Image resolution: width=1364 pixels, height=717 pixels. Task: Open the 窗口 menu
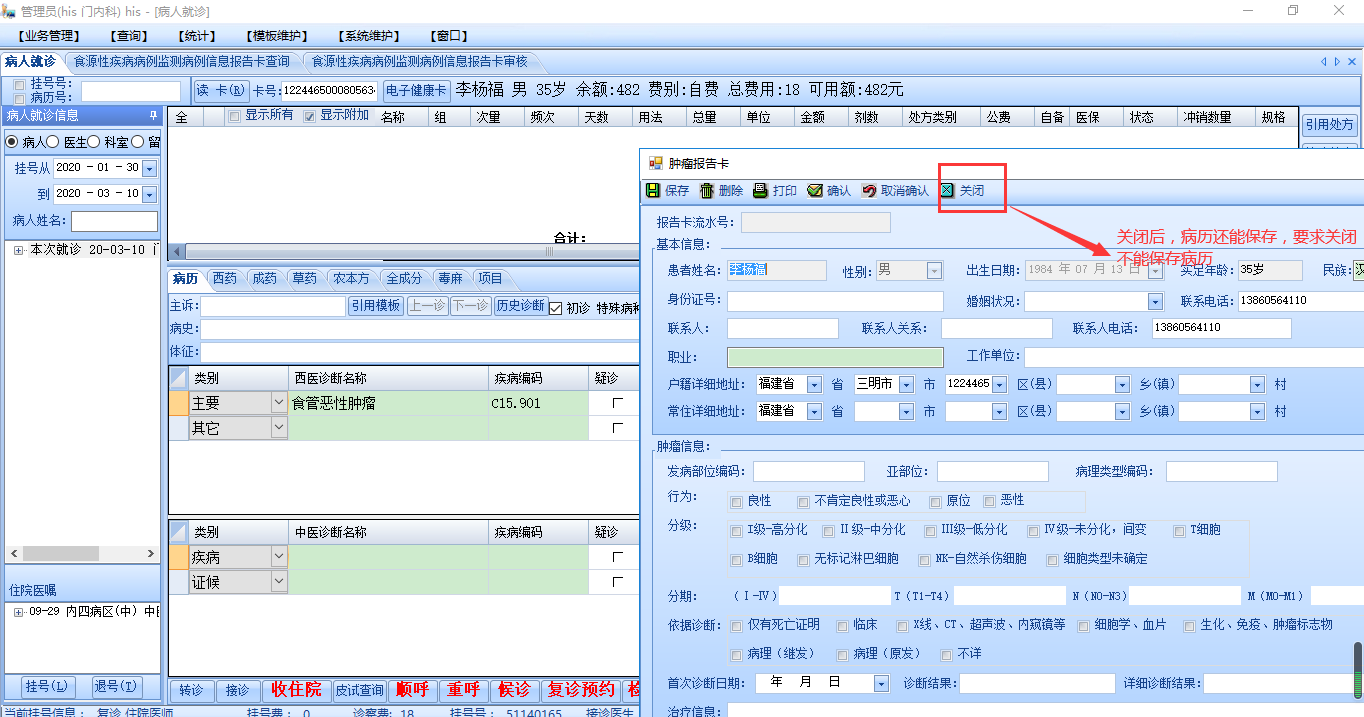(451, 37)
